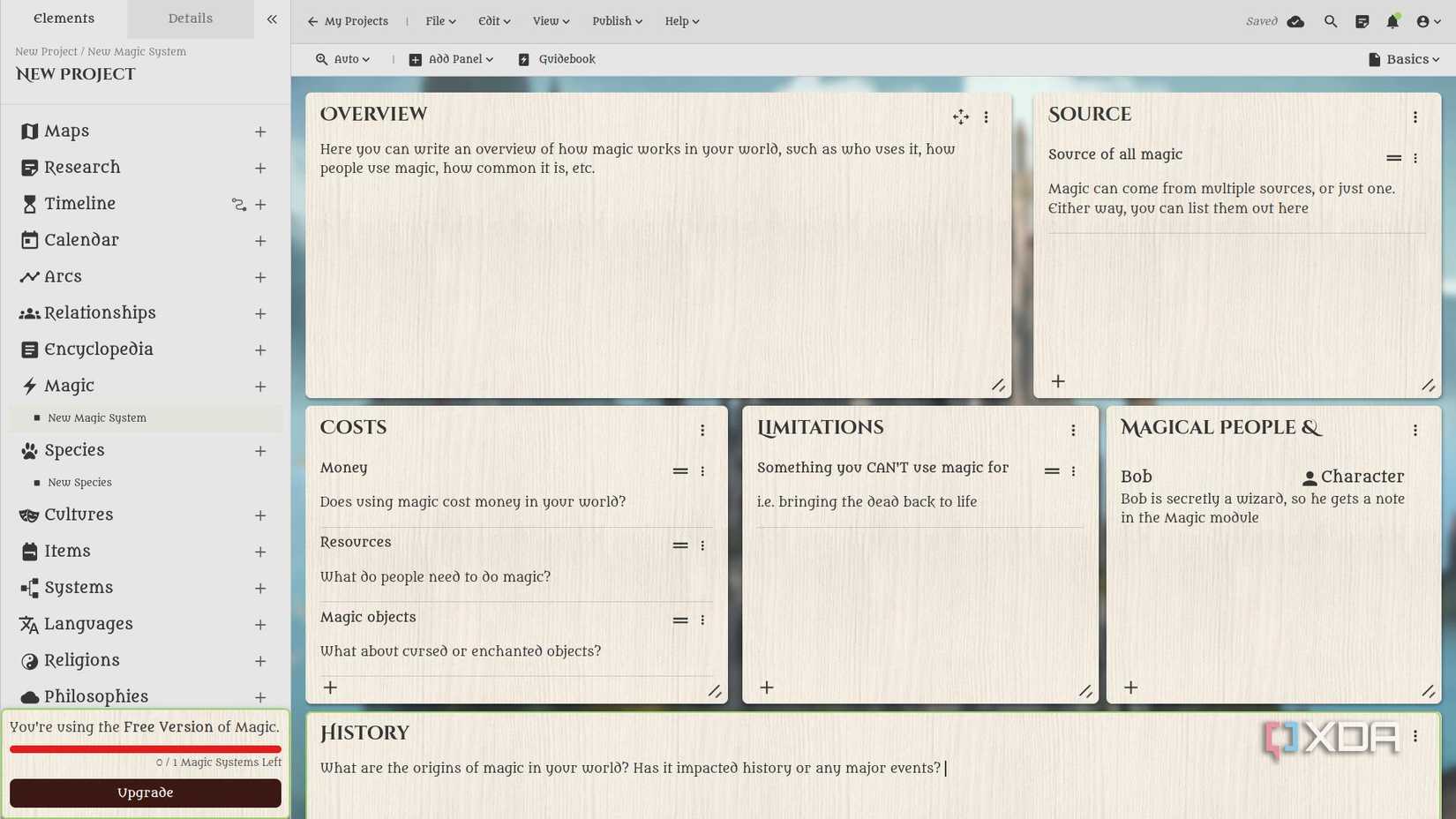This screenshot has height=819, width=1456.
Task: Add a new item in Costs panel
Action: point(330,688)
